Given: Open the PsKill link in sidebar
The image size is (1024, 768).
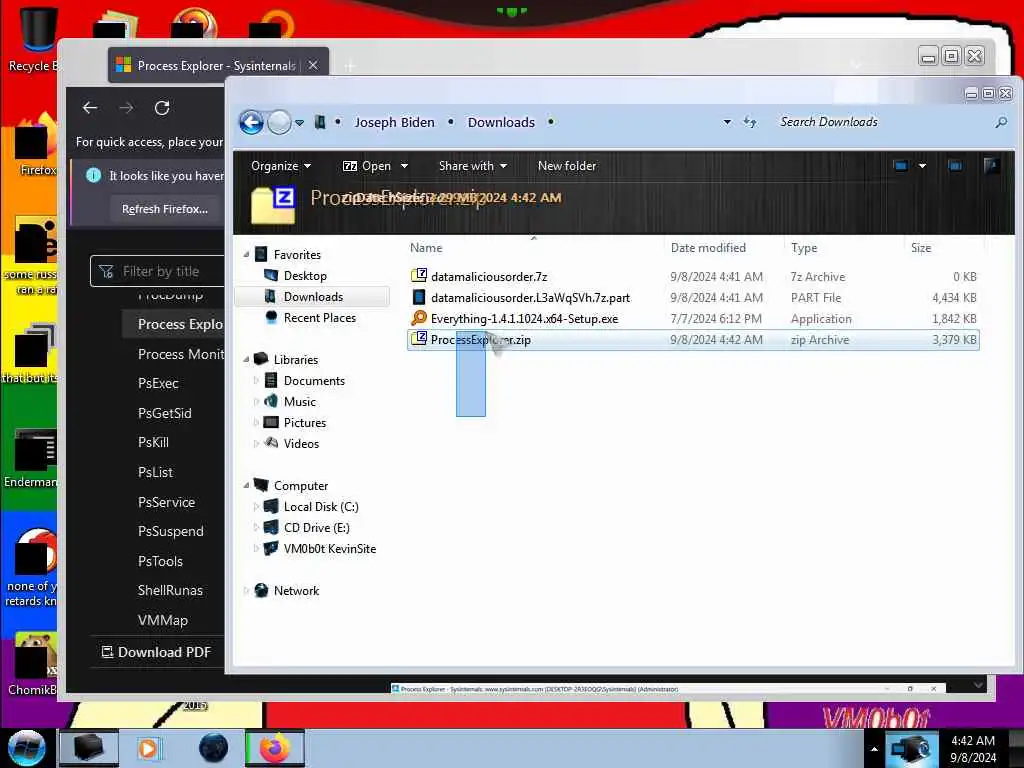Looking at the screenshot, I should click(153, 443).
